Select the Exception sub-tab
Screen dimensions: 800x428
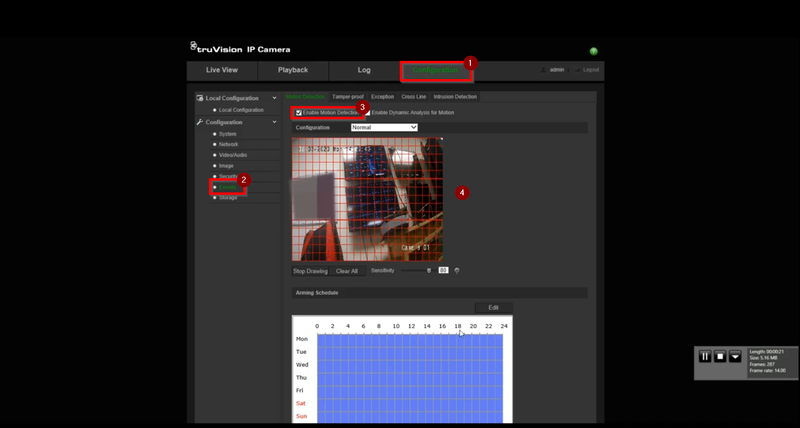click(x=383, y=97)
